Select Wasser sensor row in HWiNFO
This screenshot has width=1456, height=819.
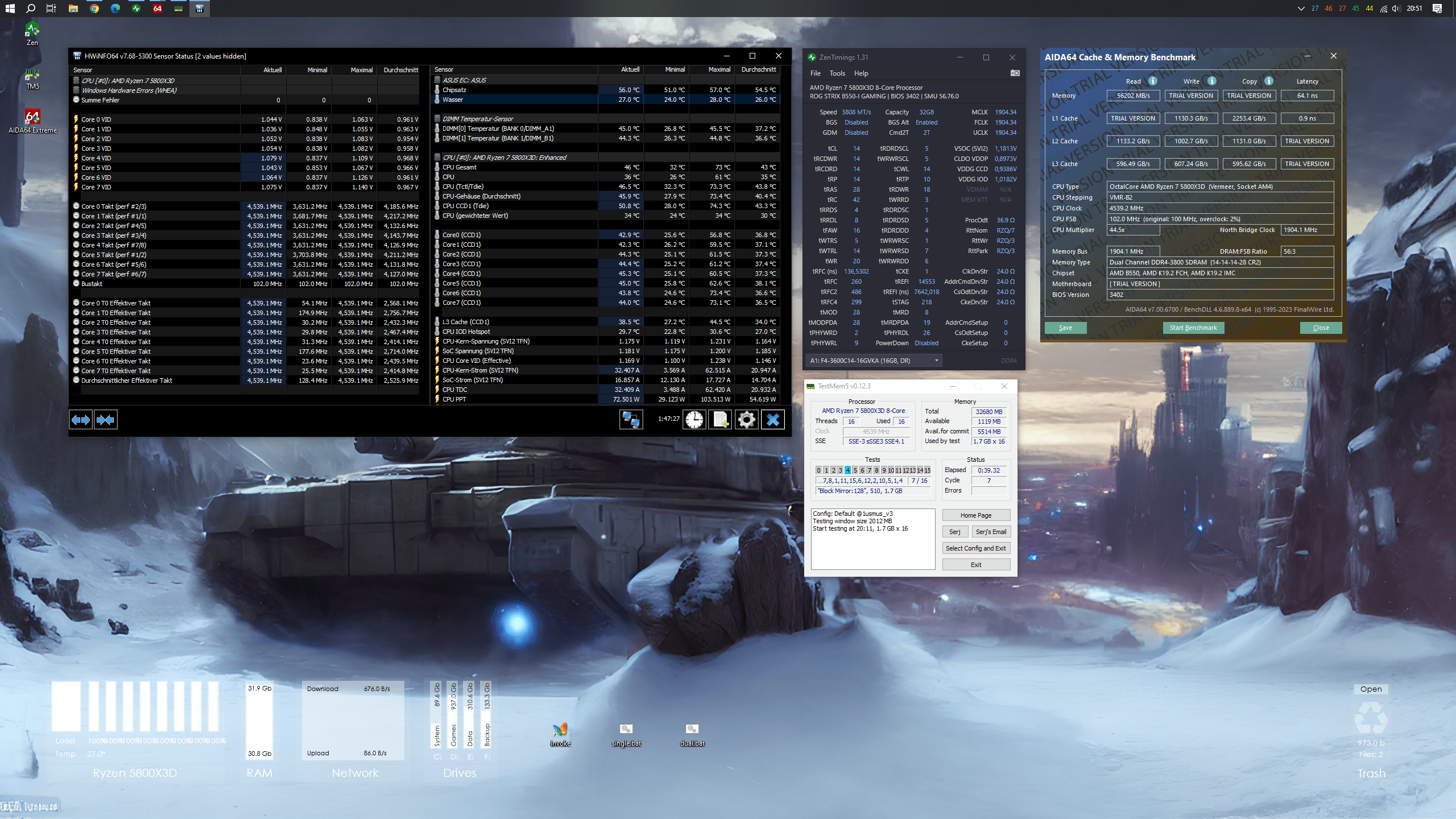(606, 100)
